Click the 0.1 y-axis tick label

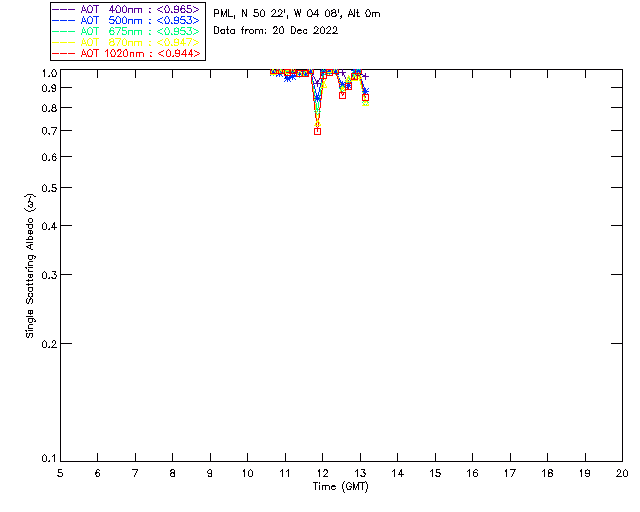49,459
